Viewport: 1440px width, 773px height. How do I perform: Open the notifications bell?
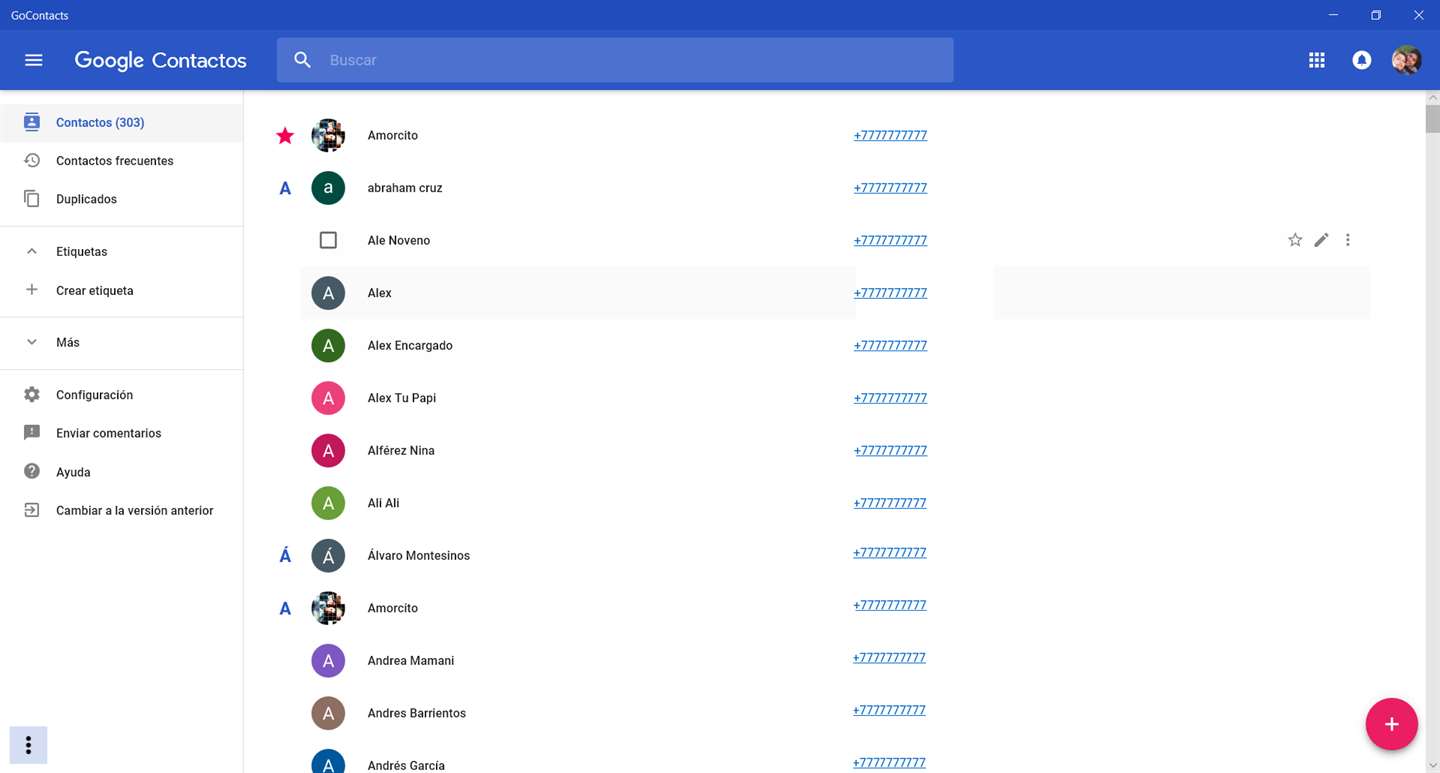tap(1361, 60)
